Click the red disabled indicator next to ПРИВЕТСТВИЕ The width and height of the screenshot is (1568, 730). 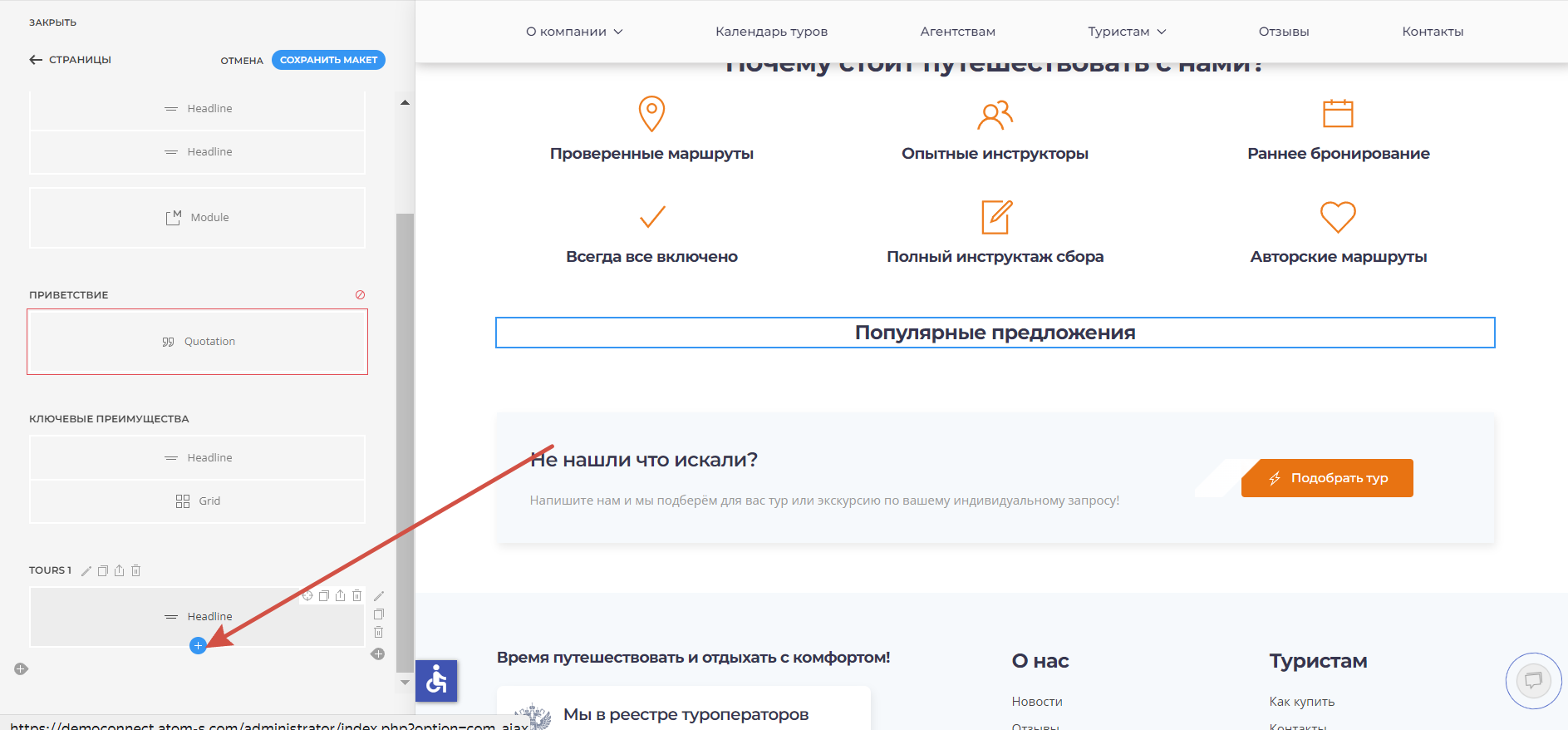click(360, 295)
